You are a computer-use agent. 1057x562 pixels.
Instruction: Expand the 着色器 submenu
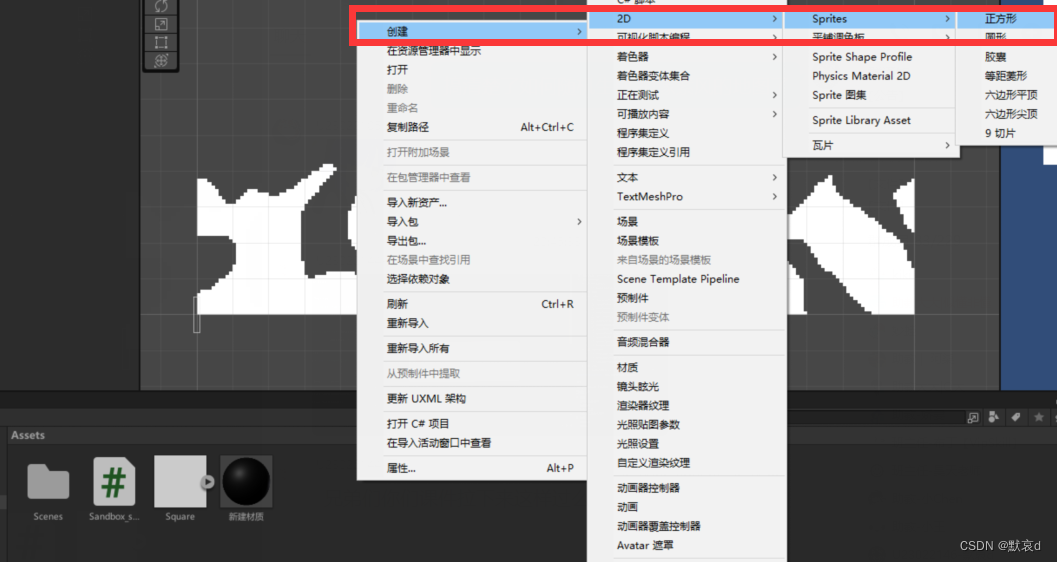tap(686, 57)
